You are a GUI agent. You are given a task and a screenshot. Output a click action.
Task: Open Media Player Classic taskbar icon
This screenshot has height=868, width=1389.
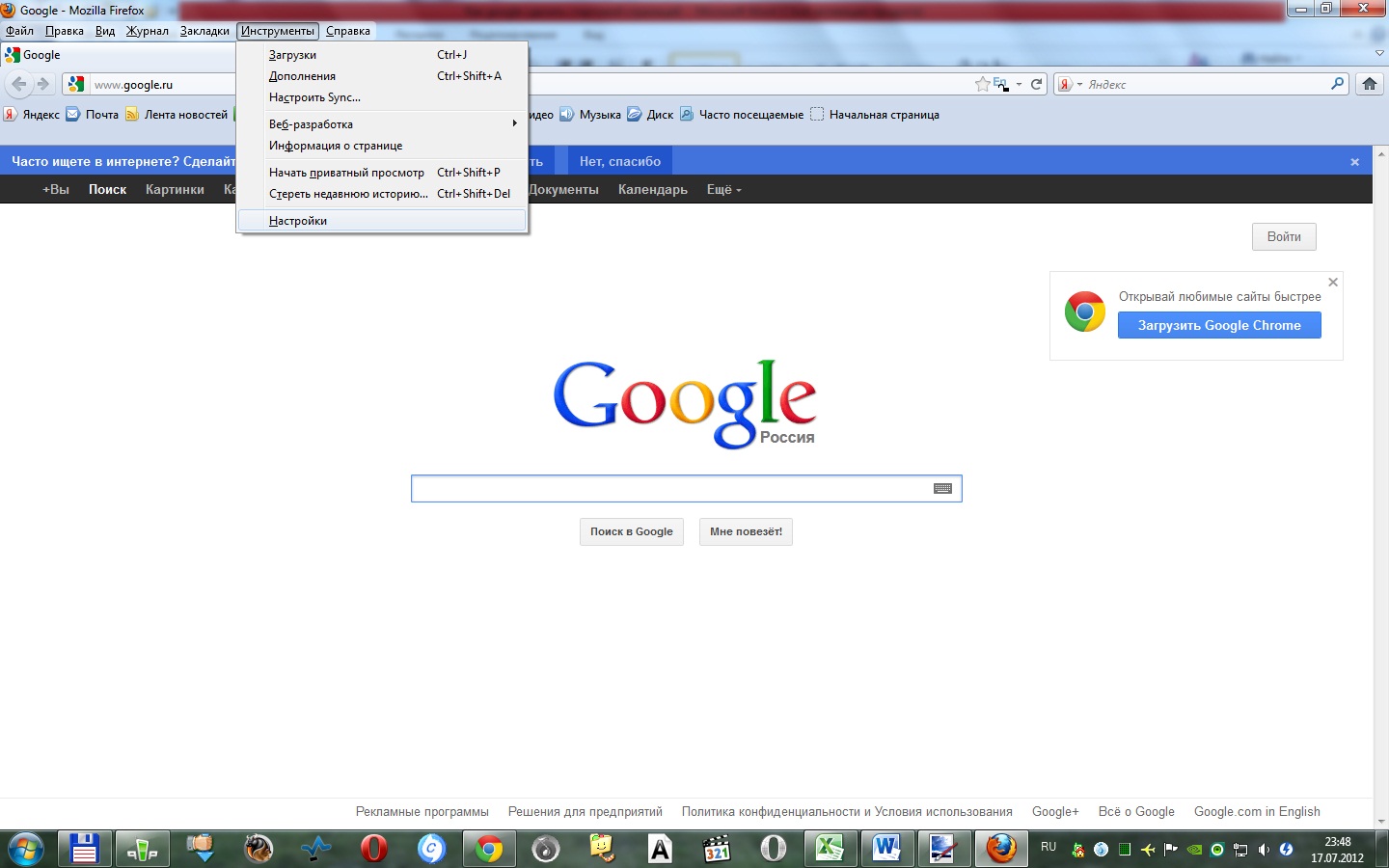point(717,849)
